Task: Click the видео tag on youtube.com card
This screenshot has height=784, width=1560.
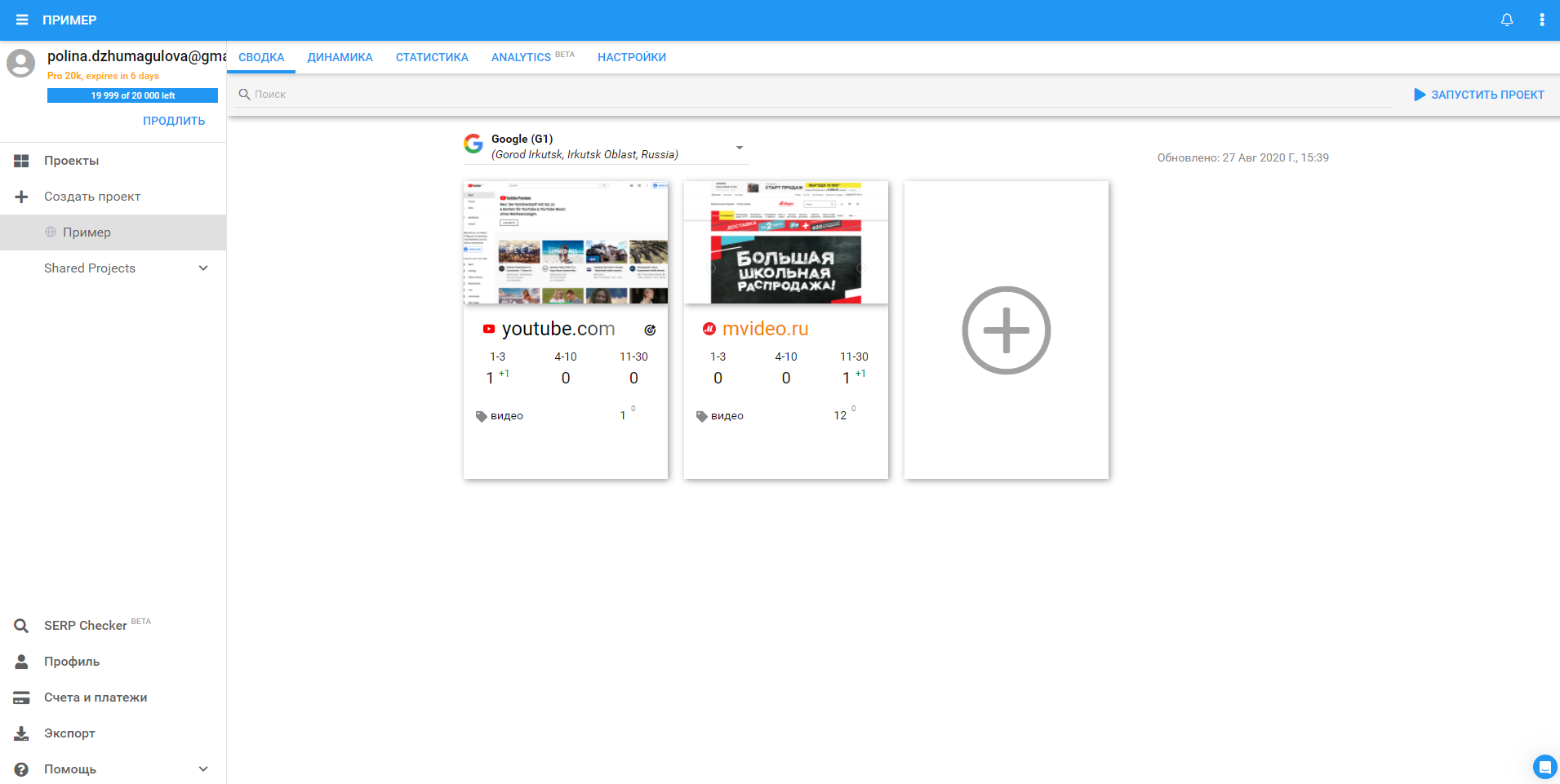Action: point(507,416)
